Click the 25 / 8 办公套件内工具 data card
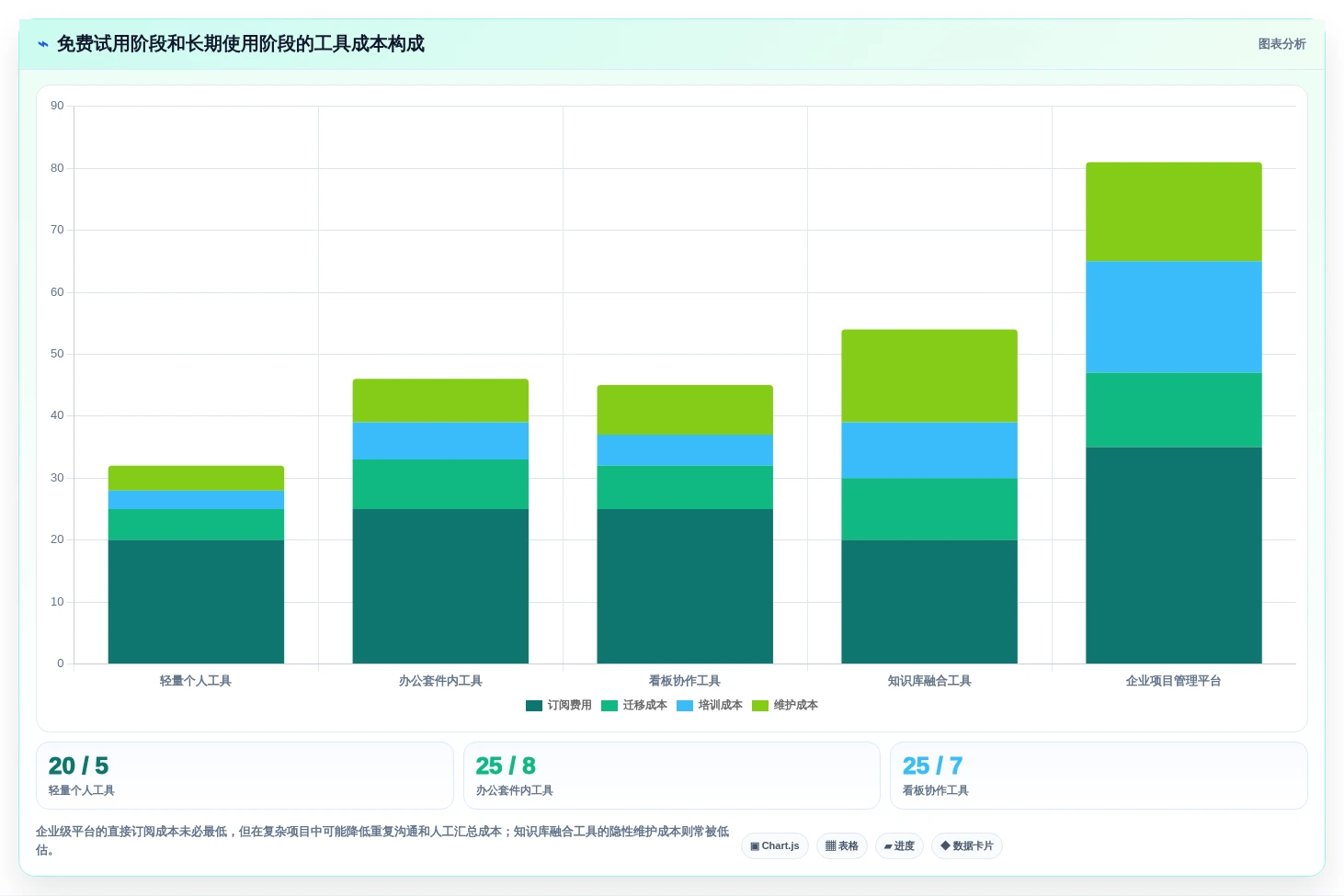Viewport: 1344px width, 896px height. tap(672, 776)
